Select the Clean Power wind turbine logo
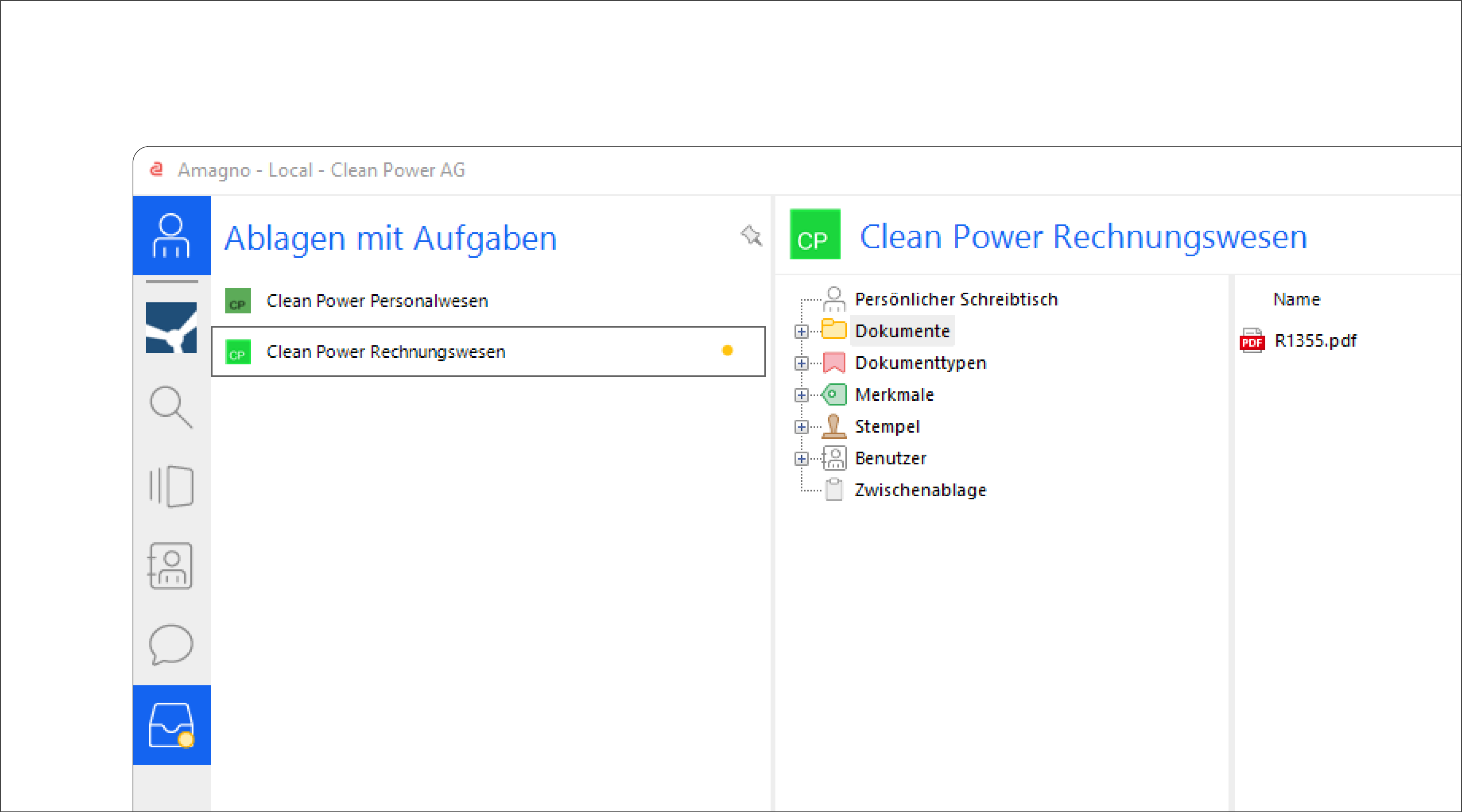 (x=172, y=327)
